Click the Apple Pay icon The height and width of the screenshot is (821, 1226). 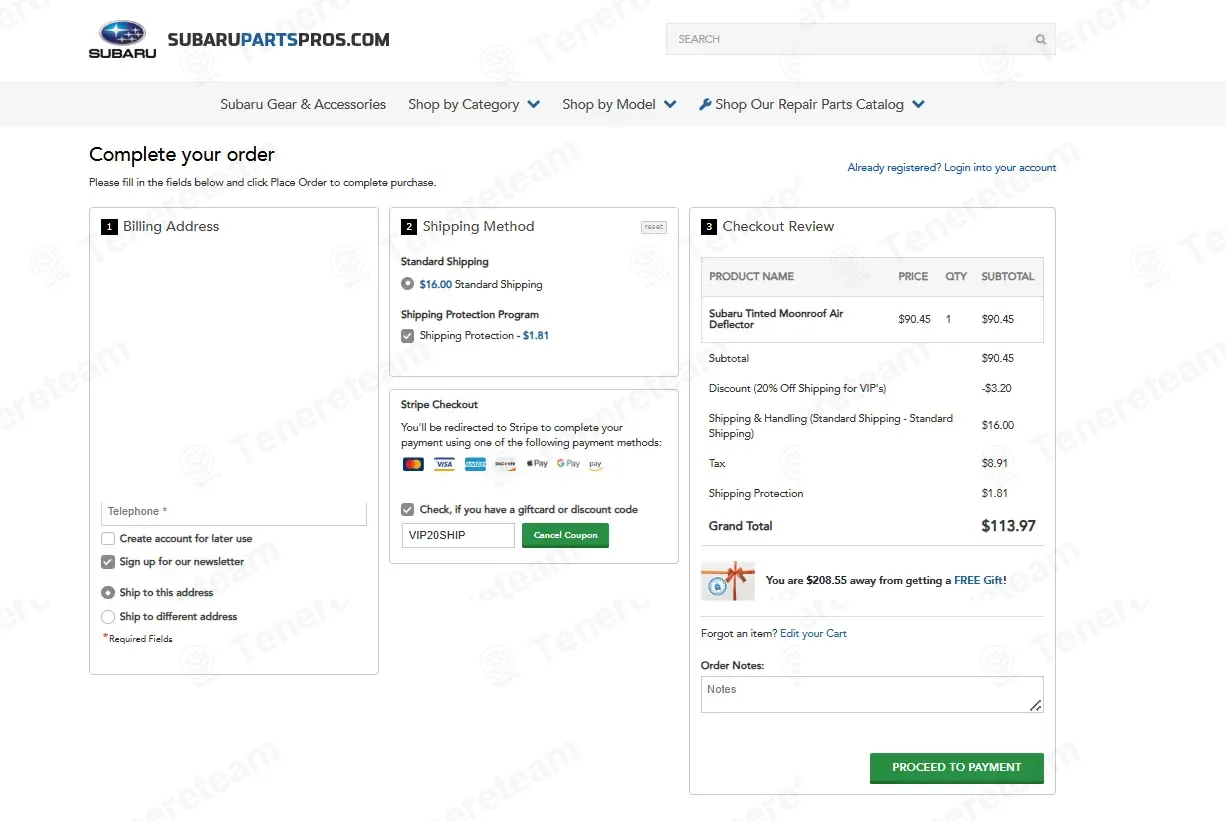point(537,464)
